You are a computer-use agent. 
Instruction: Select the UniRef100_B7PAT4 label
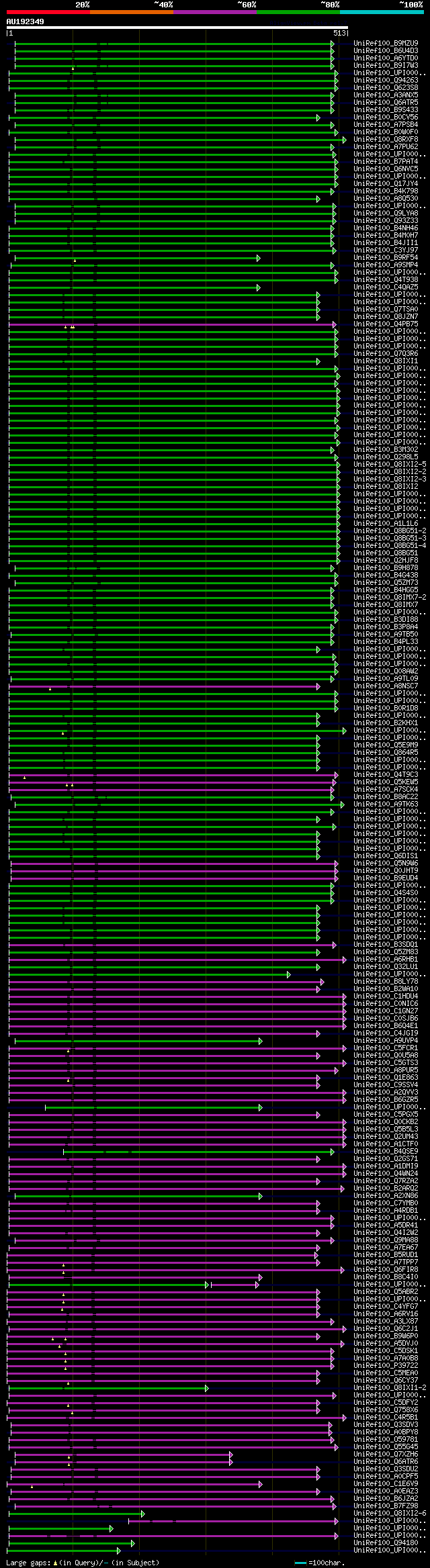pyautogui.click(x=386, y=162)
